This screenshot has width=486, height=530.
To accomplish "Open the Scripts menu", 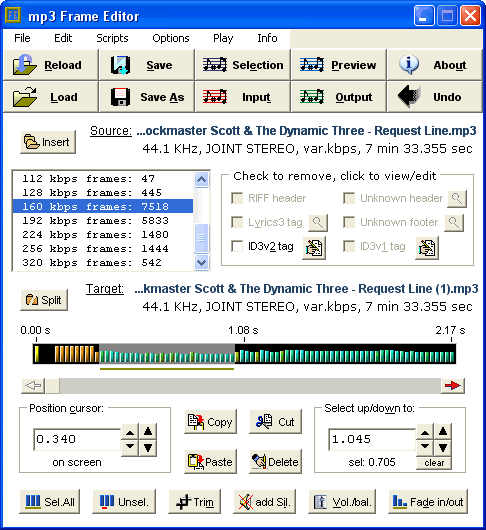I will 112,38.
